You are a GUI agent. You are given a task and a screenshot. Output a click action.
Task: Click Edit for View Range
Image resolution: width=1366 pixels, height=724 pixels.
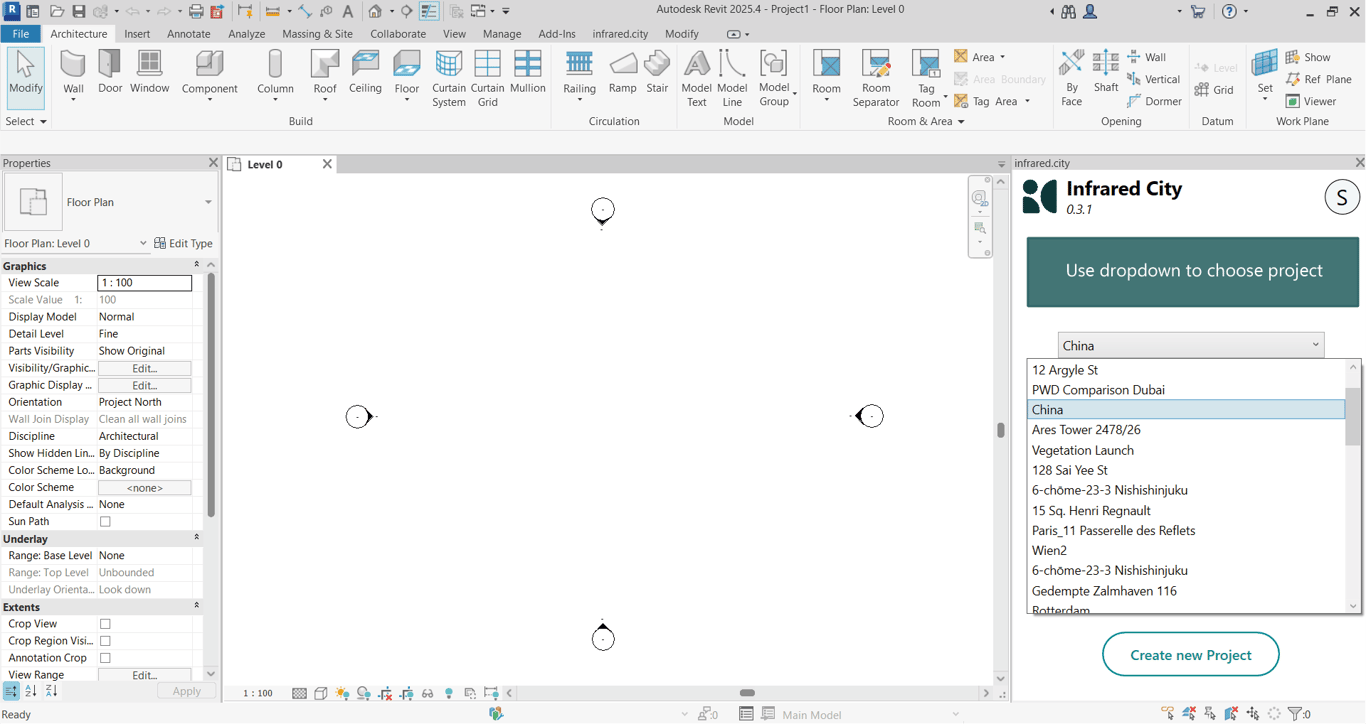145,675
